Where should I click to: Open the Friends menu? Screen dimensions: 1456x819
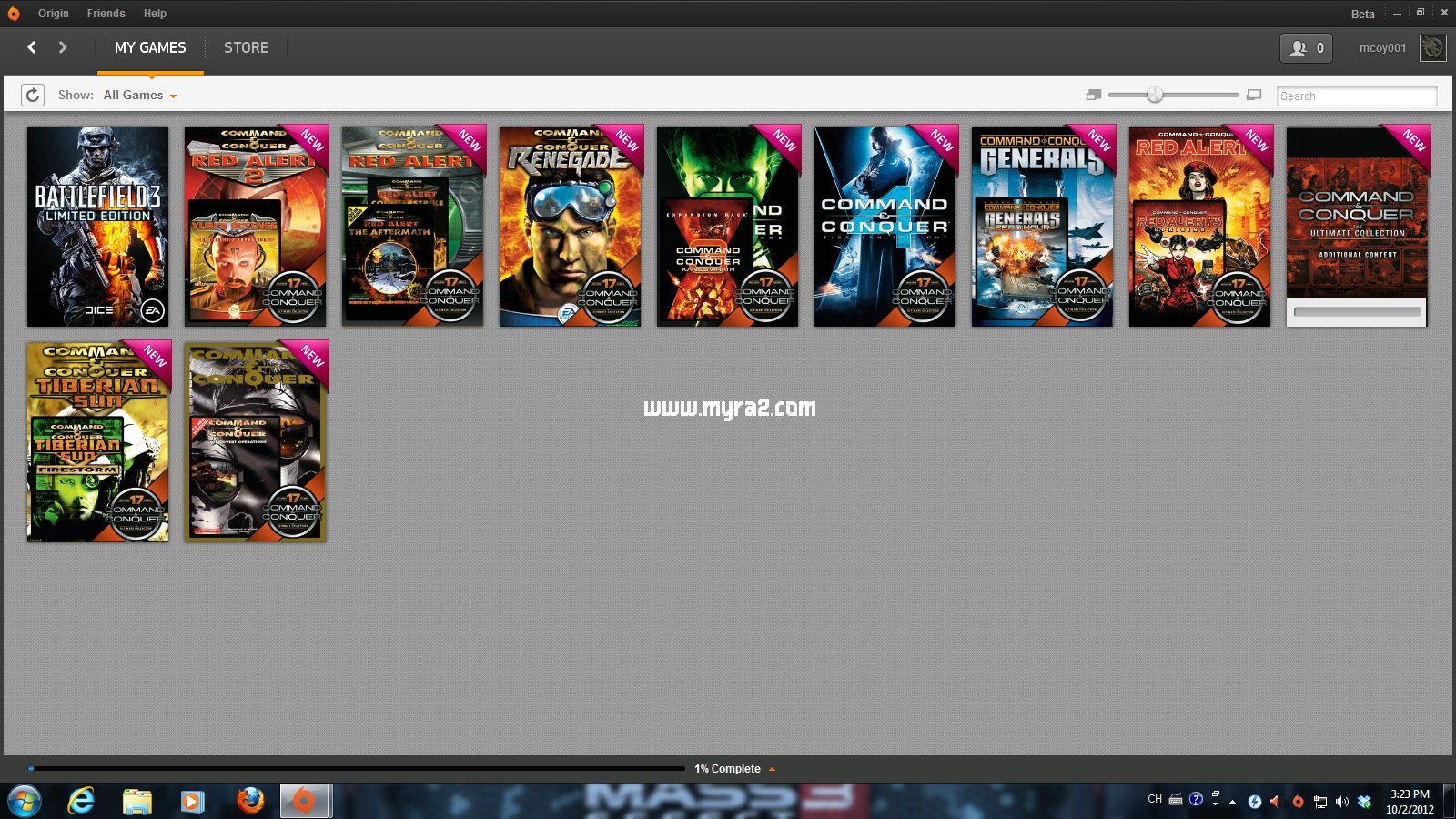(x=106, y=14)
